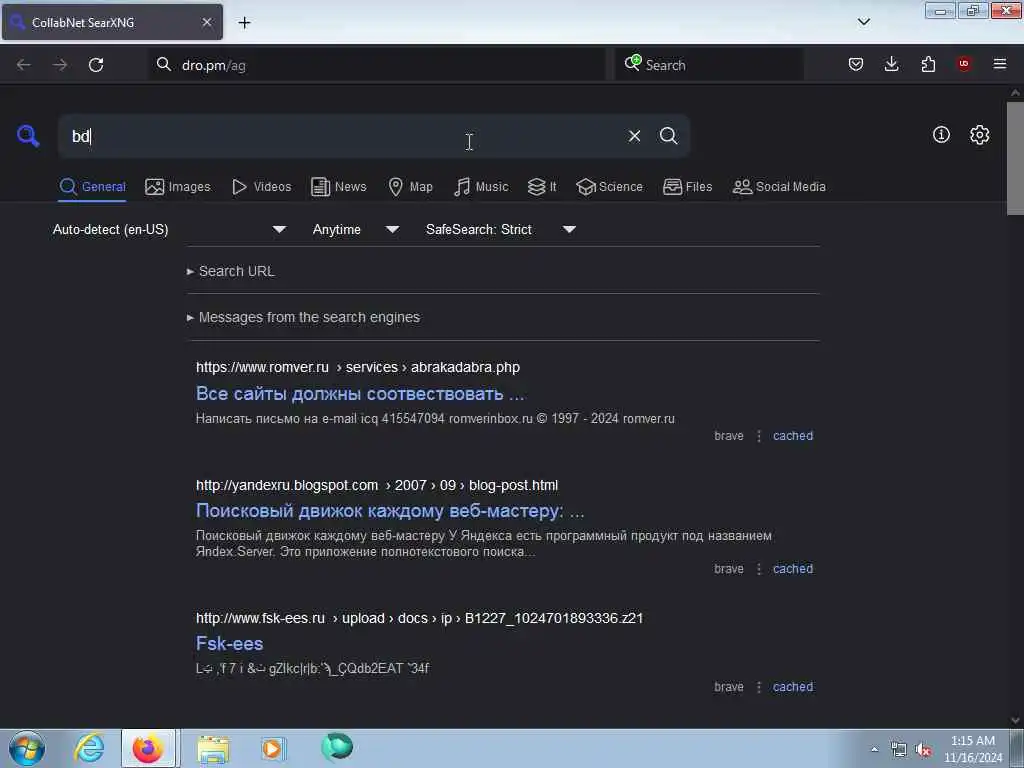
Task: Switch to the Music category
Action: coord(481,187)
